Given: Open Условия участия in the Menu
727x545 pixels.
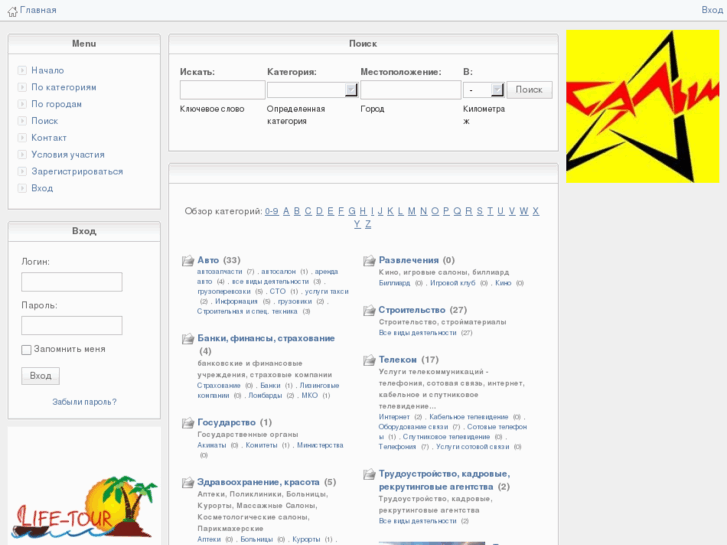Looking at the screenshot, I should [x=68, y=154].
